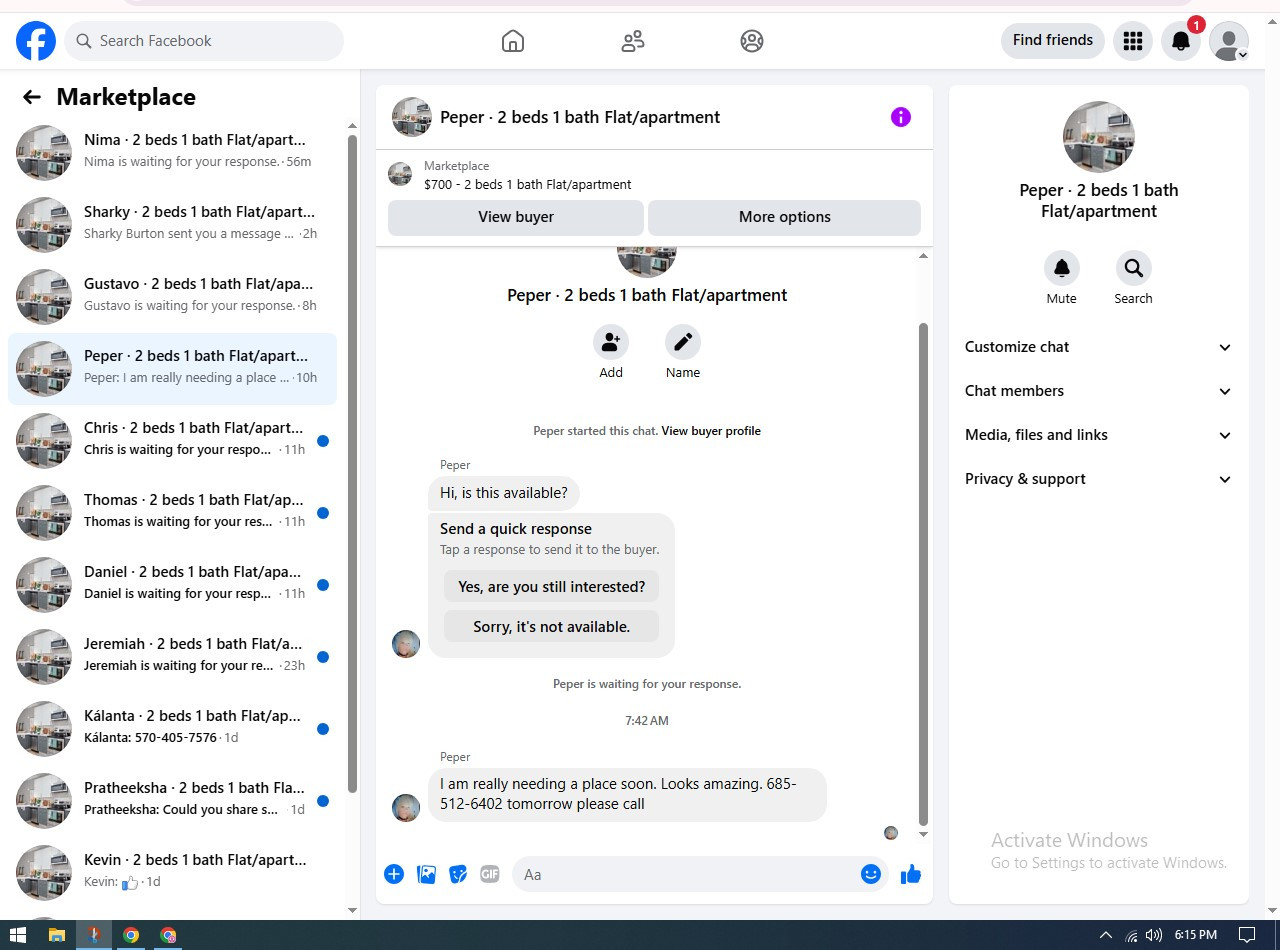
Task: Click the purple conversation info icon
Action: 901,117
